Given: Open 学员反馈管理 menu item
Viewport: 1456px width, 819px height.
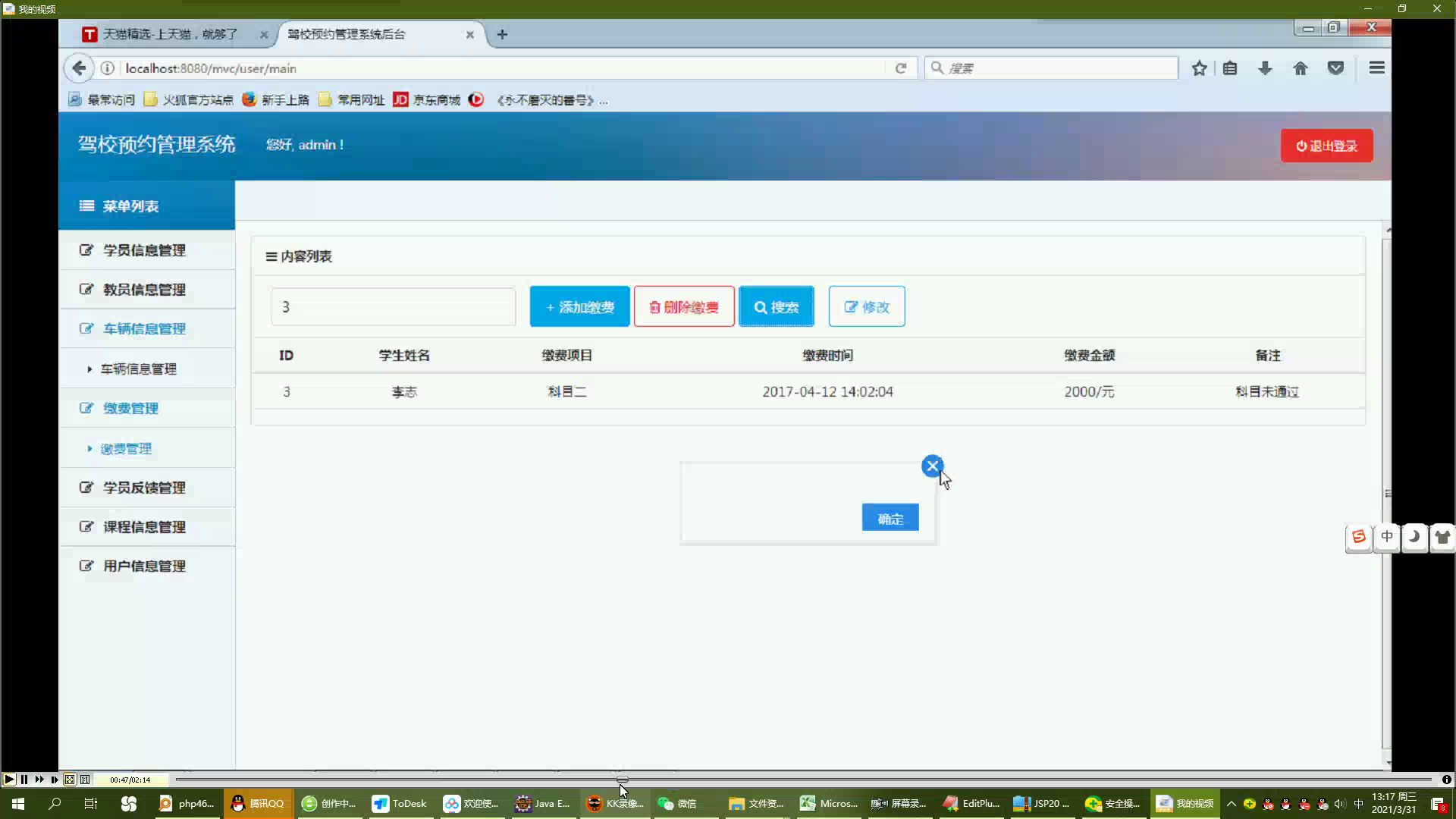Looking at the screenshot, I should pyautogui.click(x=146, y=488).
